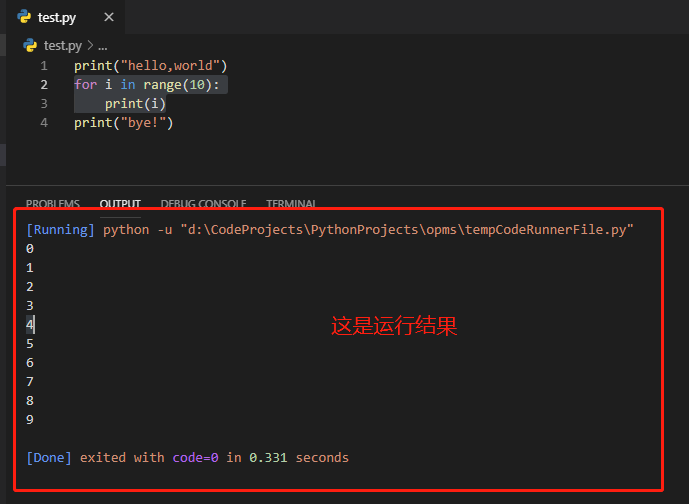The width and height of the screenshot is (689, 504).
Task: Click output line showing 8
Action: 30,400
